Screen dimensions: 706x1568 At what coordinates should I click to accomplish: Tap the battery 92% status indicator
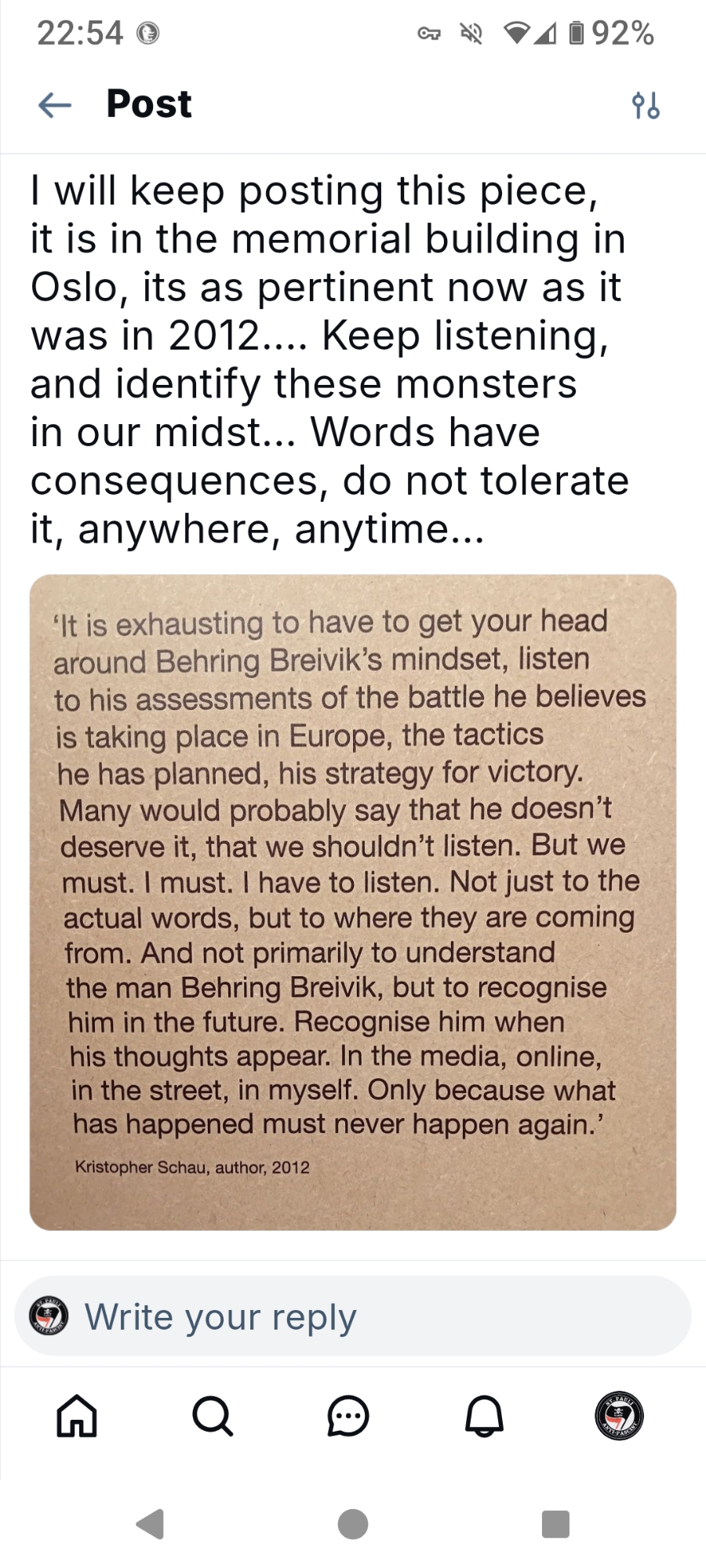click(612, 33)
